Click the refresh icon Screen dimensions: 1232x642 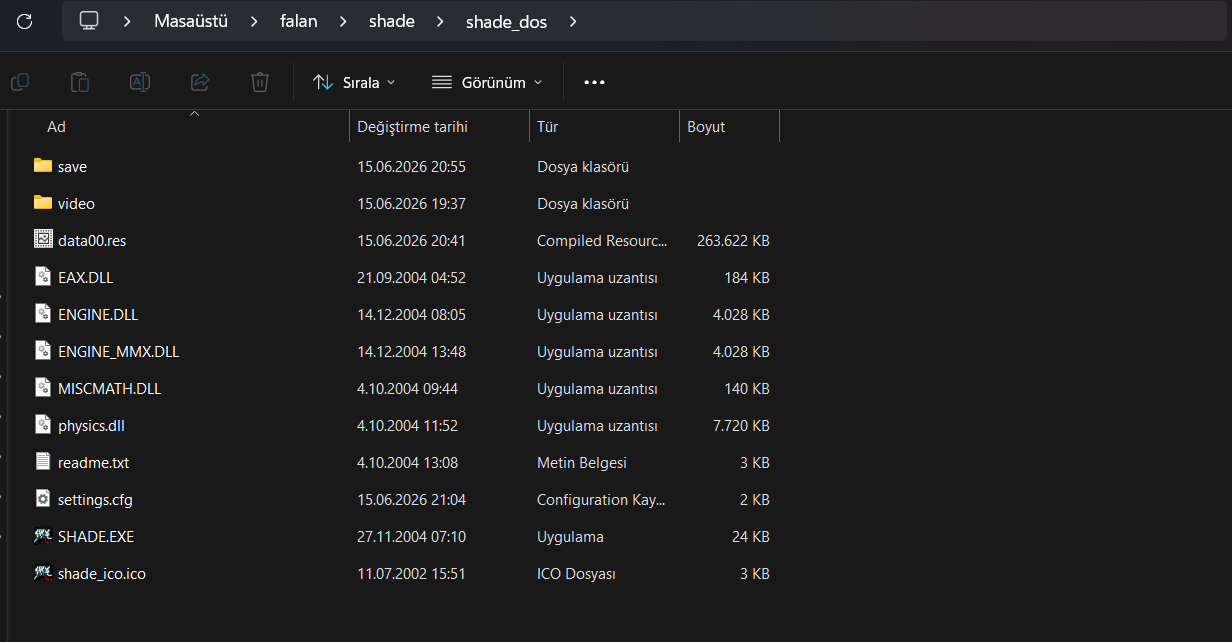pyautogui.click(x=25, y=20)
